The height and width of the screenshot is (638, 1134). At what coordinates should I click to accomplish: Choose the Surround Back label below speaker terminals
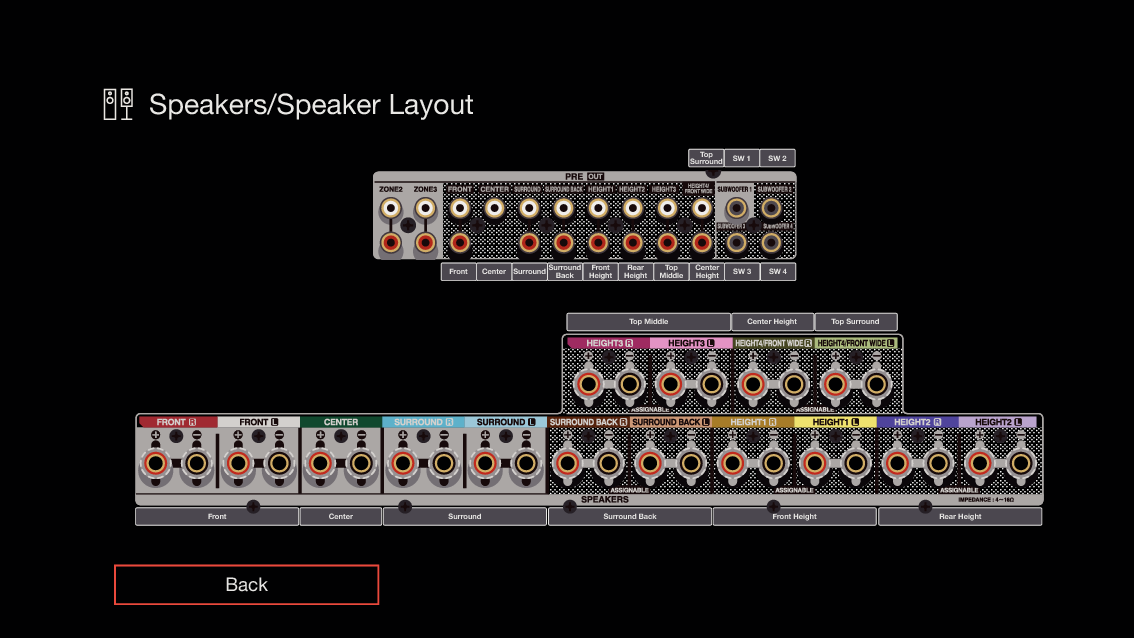click(x=629, y=517)
